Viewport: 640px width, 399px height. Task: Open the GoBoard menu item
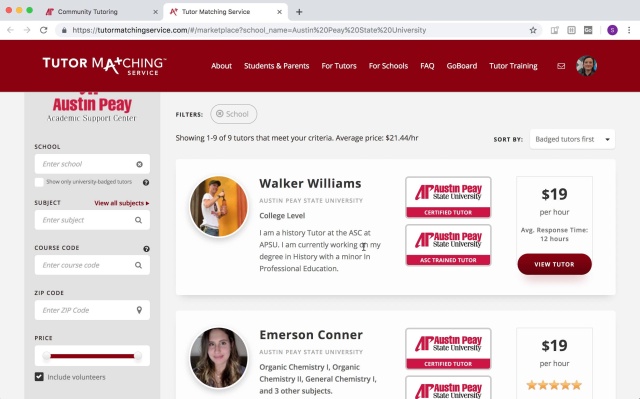tap(462, 66)
